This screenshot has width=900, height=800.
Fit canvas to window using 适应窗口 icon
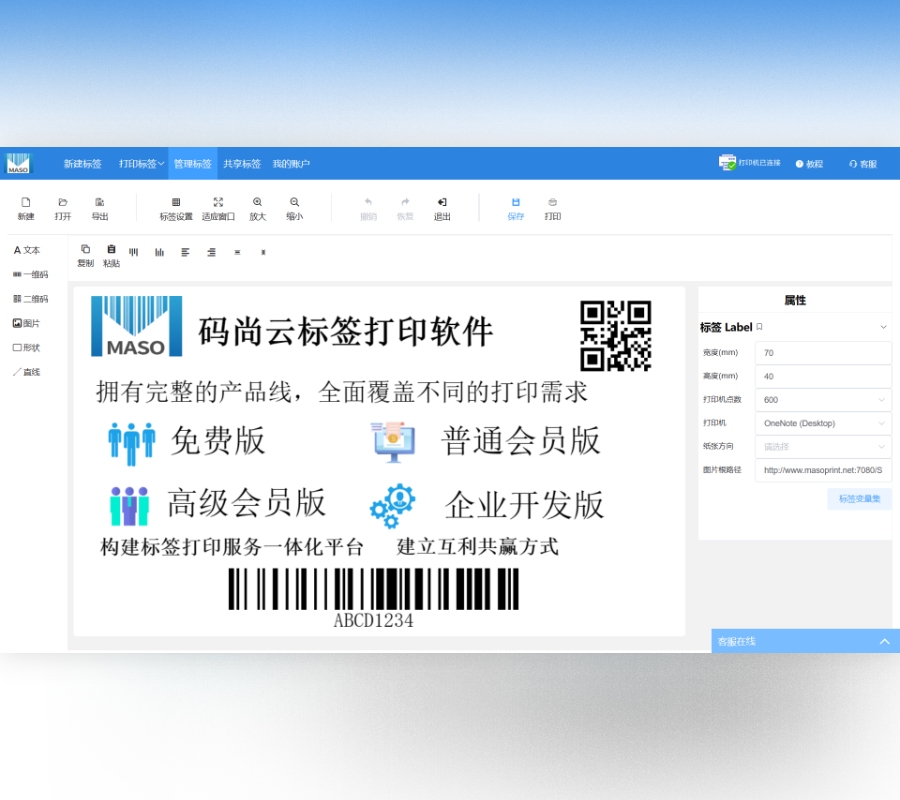point(218,207)
